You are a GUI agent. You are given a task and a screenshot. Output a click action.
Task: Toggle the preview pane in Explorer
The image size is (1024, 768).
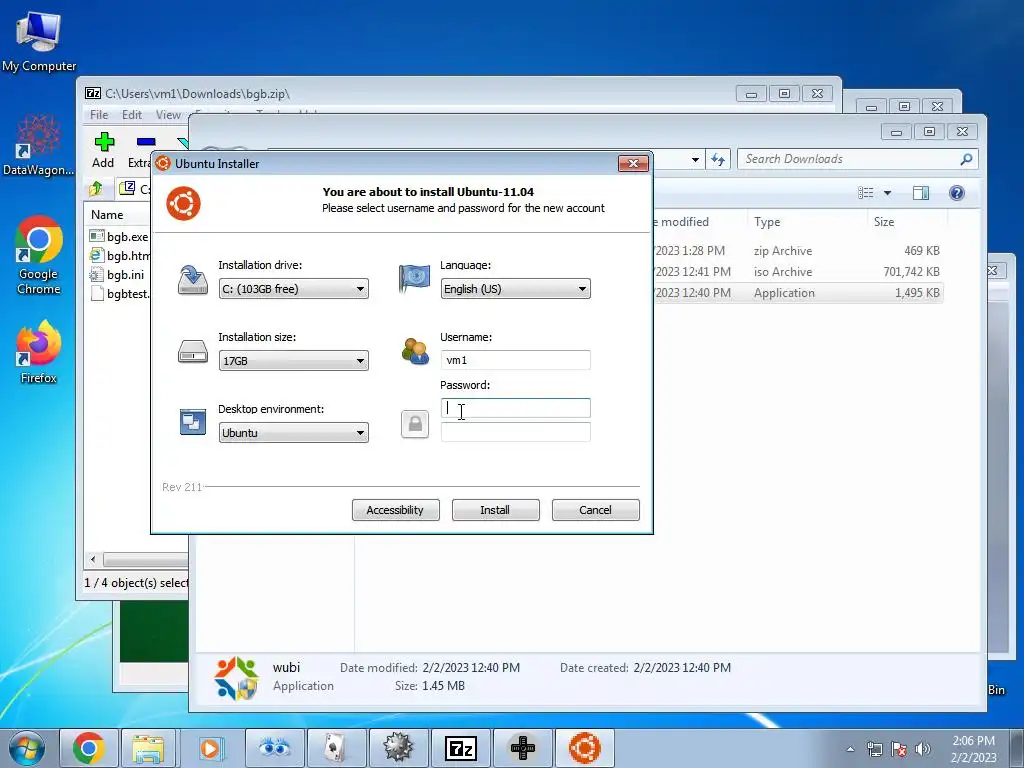[x=921, y=193]
